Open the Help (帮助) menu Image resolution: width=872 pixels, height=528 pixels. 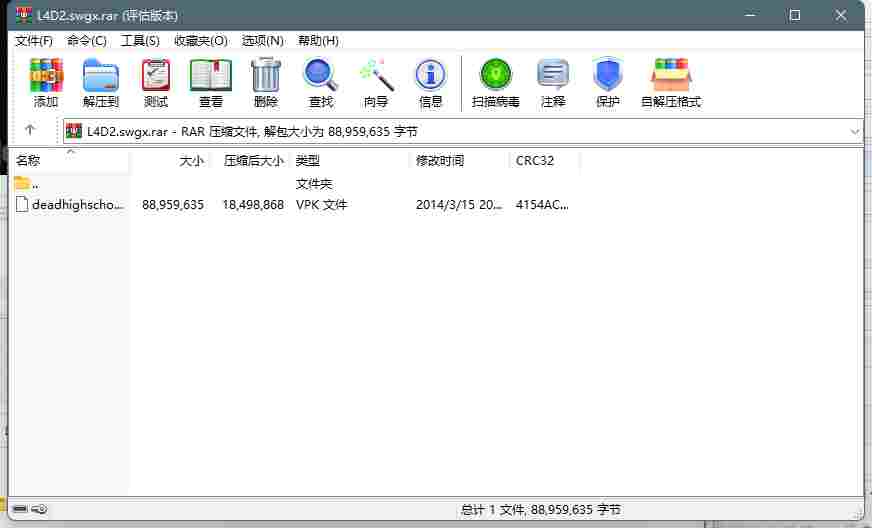pyautogui.click(x=318, y=41)
